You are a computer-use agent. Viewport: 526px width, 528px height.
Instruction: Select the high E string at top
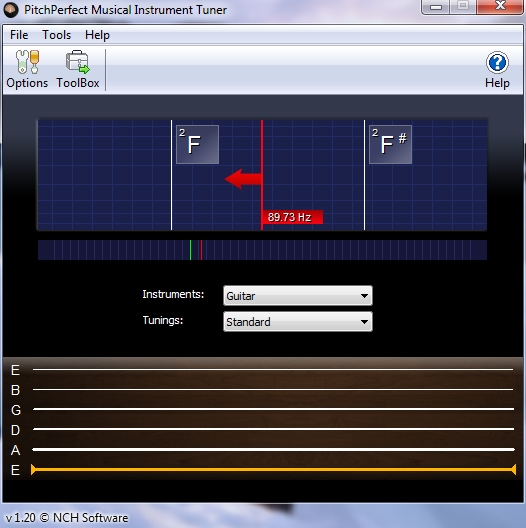point(273,369)
